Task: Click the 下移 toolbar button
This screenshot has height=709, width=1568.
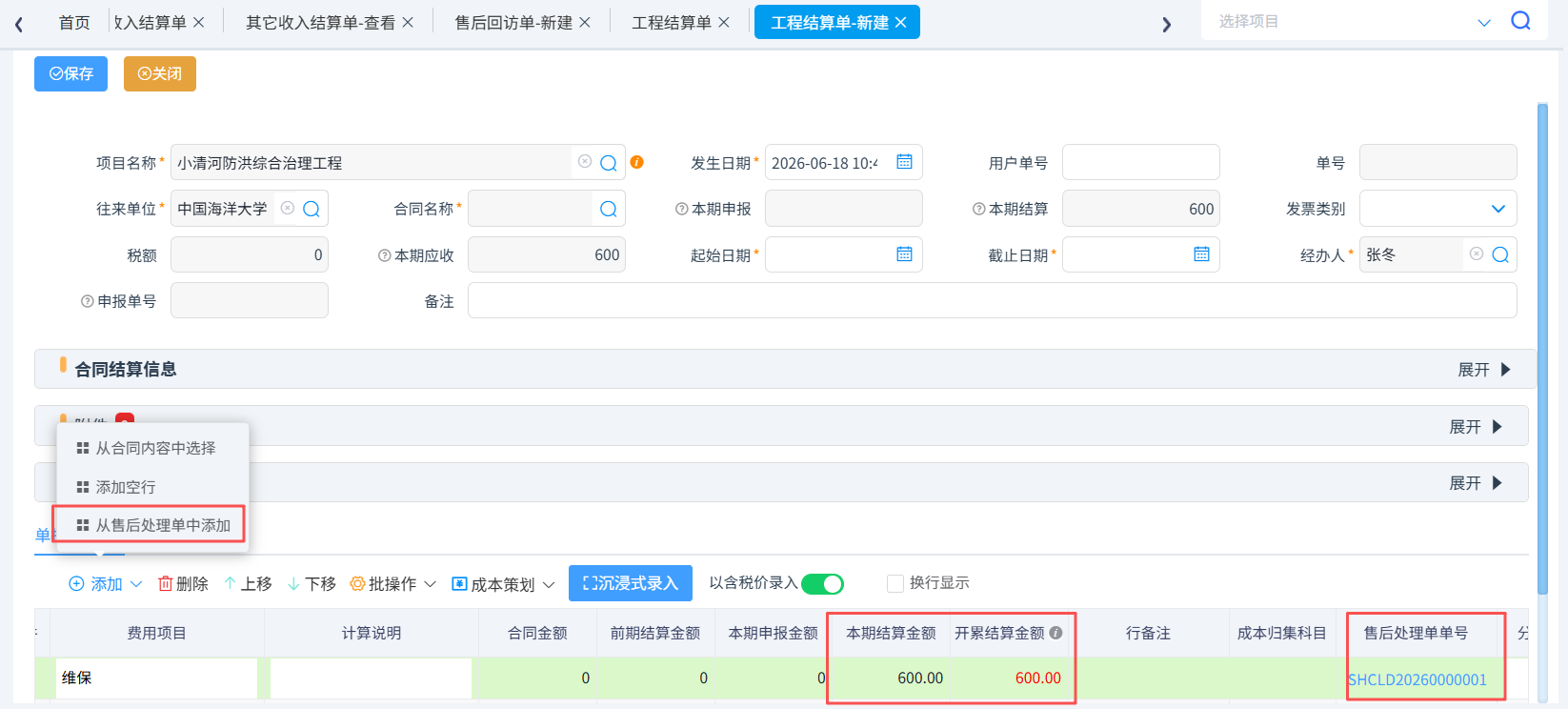Action: [x=312, y=583]
